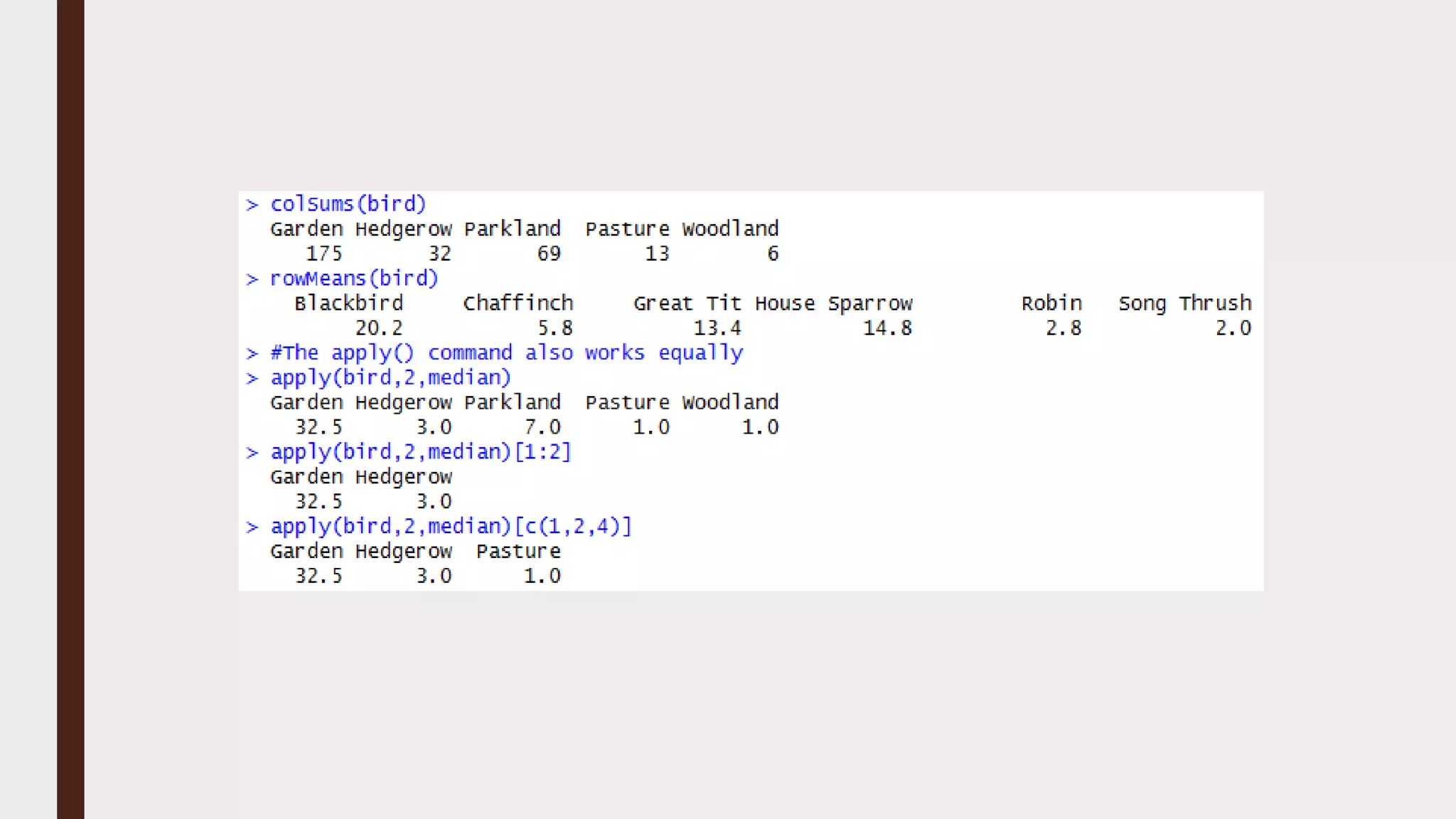This screenshot has width=1456, height=819.
Task: Click the Great Tit label
Action: [687, 304]
